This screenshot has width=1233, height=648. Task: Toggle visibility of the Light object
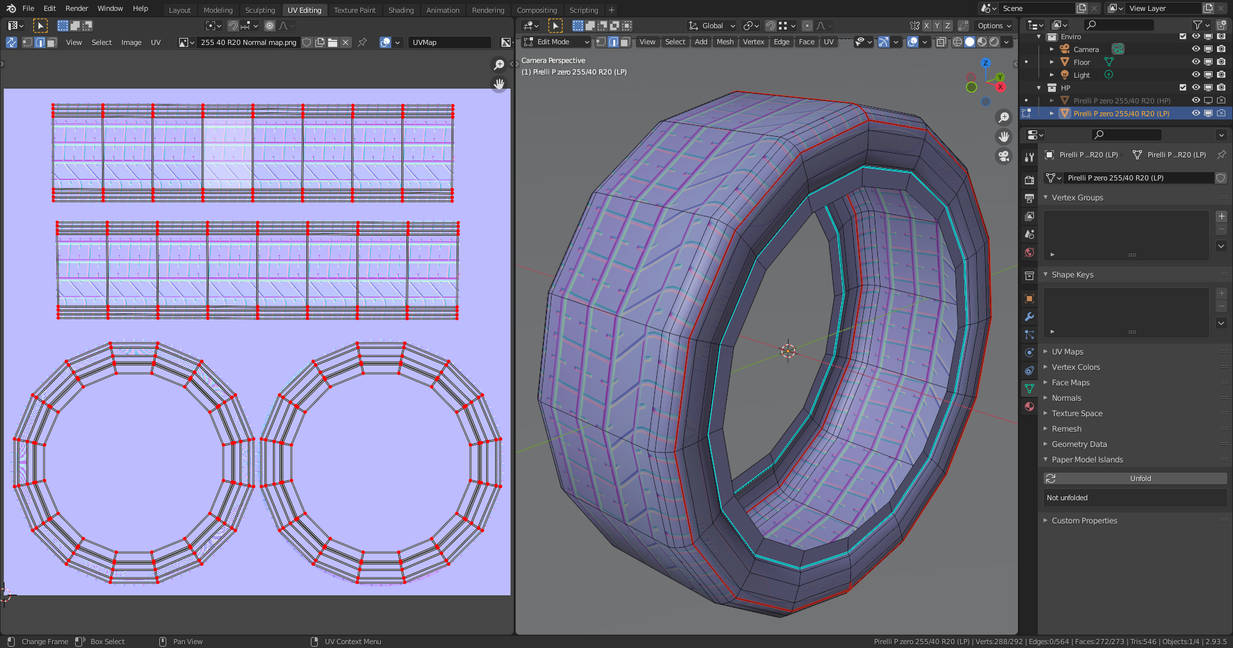(1195, 74)
